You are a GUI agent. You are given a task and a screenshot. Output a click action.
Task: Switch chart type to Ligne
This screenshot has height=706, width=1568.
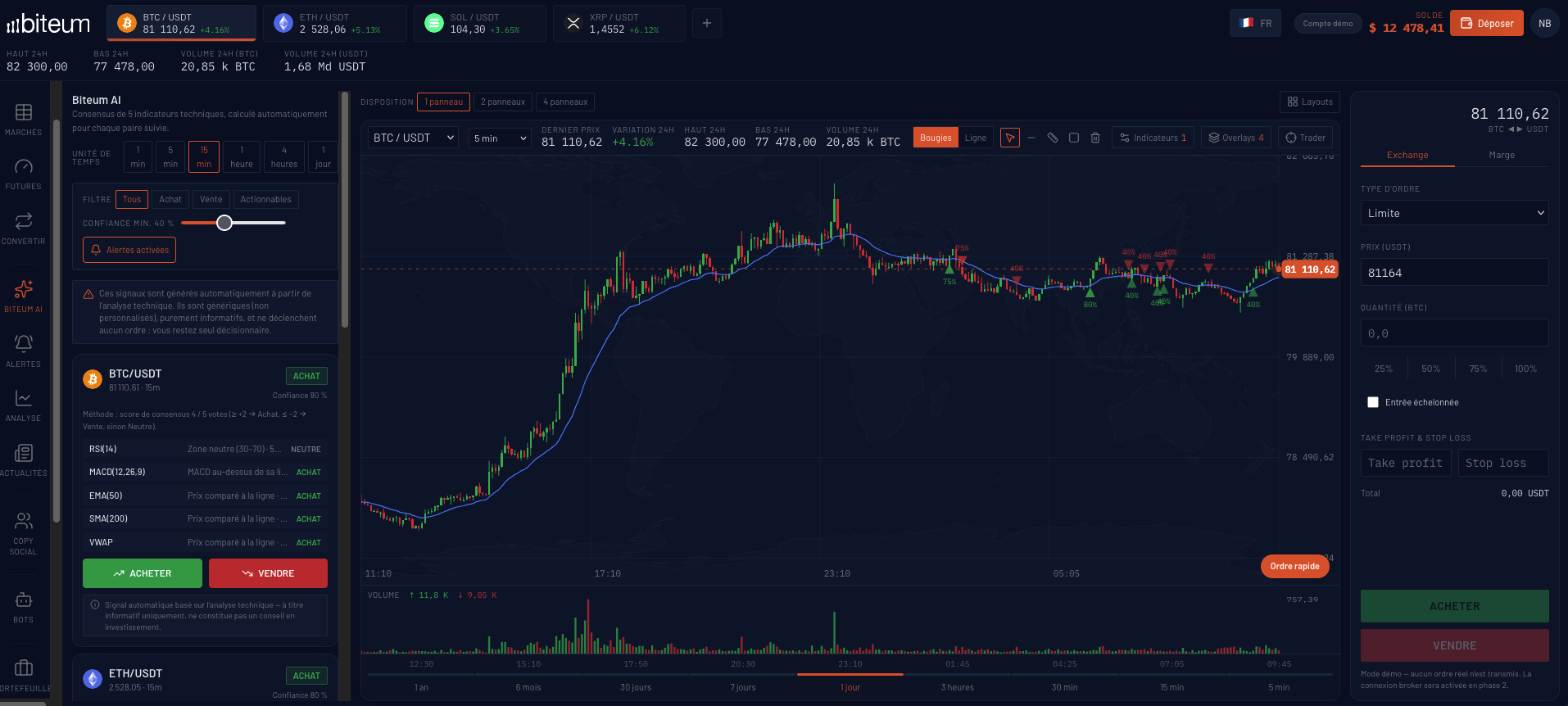(976, 138)
